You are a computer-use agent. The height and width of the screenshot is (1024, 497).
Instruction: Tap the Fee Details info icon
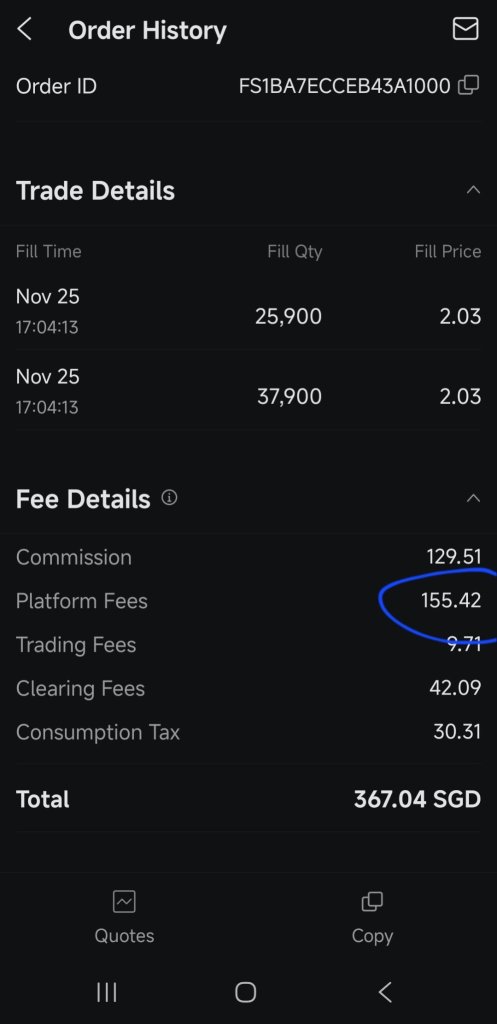pos(169,498)
